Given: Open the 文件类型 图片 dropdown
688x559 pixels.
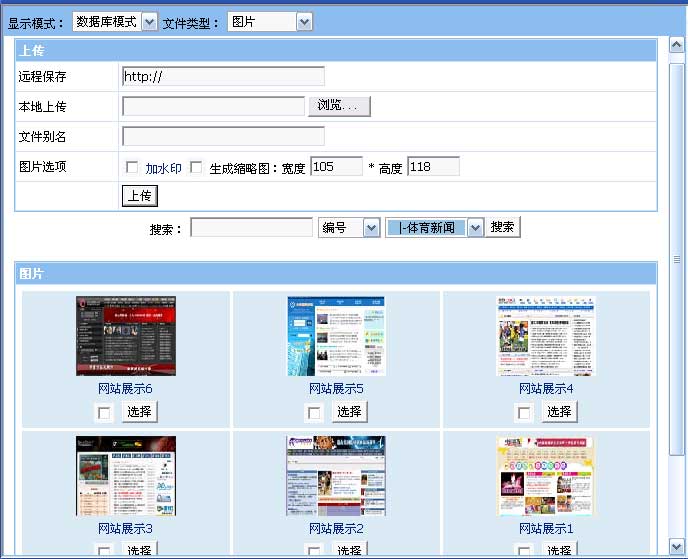Looking at the screenshot, I should pos(270,22).
